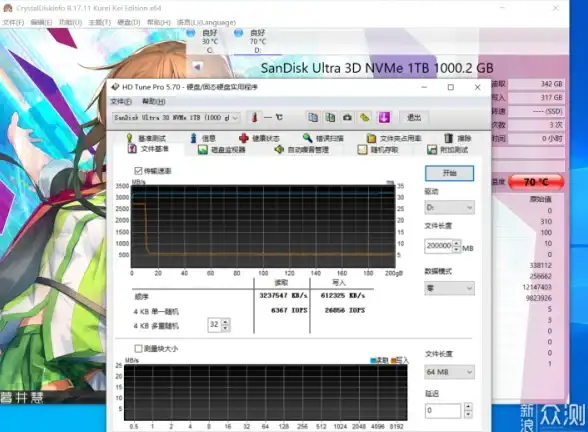The width and height of the screenshot is (588, 432).
Task: Switch to the 信息 info tab
Action: tap(203, 138)
